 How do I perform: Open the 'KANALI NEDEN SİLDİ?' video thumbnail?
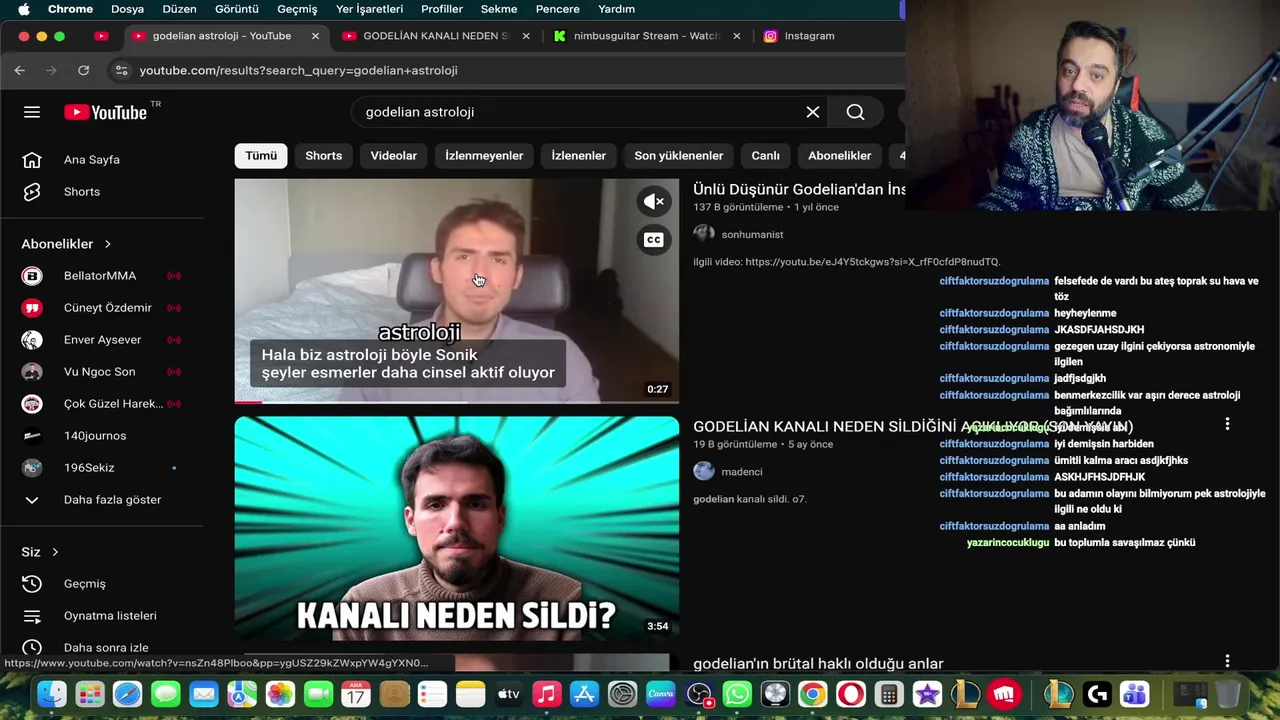coord(457,529)
